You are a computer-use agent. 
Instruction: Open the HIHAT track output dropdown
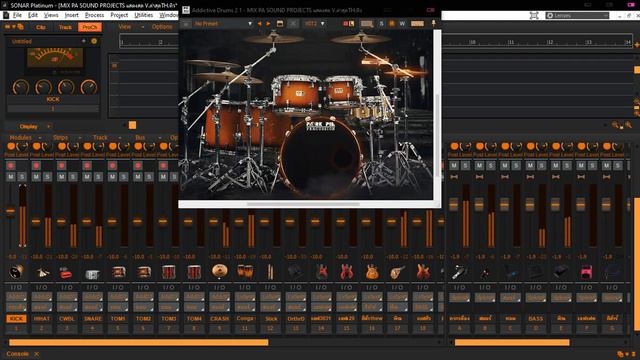tap(42, 307)
